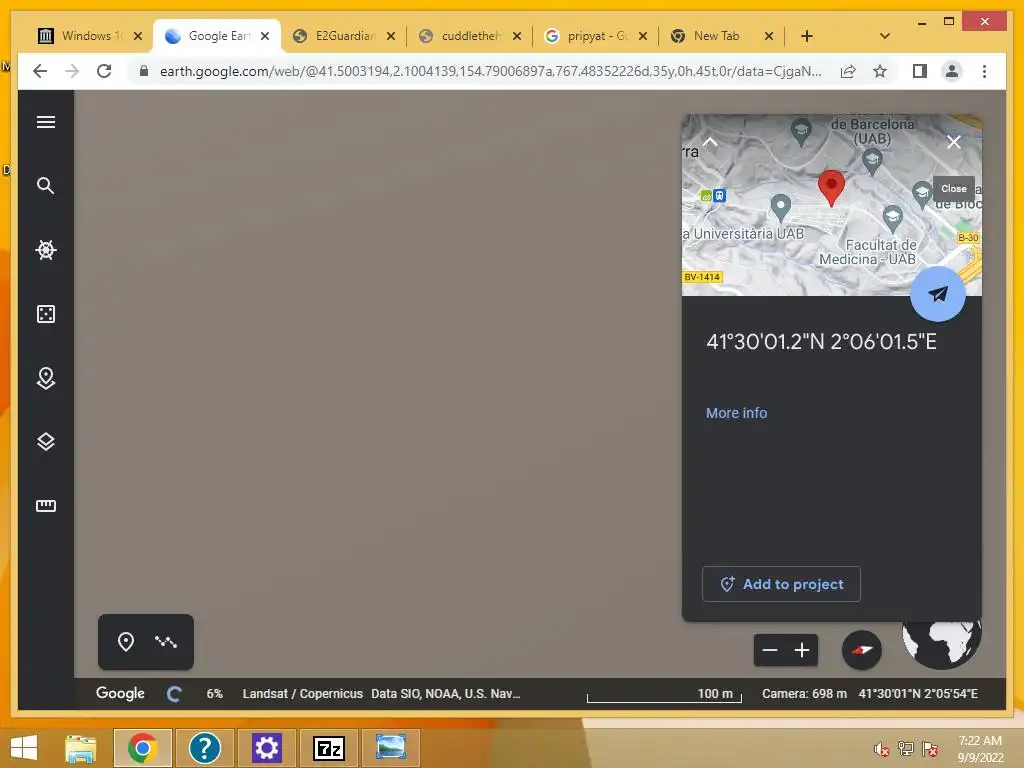This screenshot has width=1024, height=768.
Task: Click the red pin on card map
Action: (x=831, y=188)
